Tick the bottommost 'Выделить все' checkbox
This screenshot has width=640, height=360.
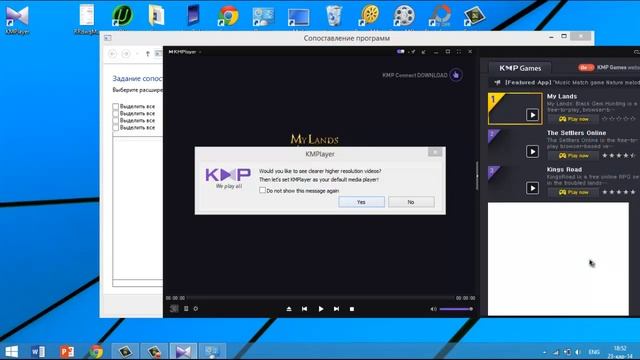(116, 127)
